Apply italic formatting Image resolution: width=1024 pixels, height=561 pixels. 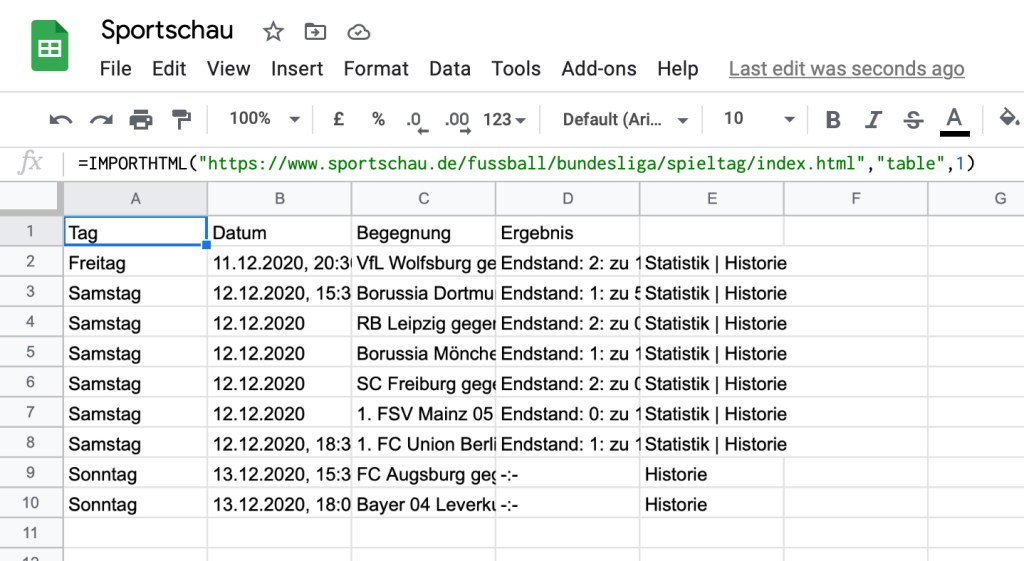point(873,120)
